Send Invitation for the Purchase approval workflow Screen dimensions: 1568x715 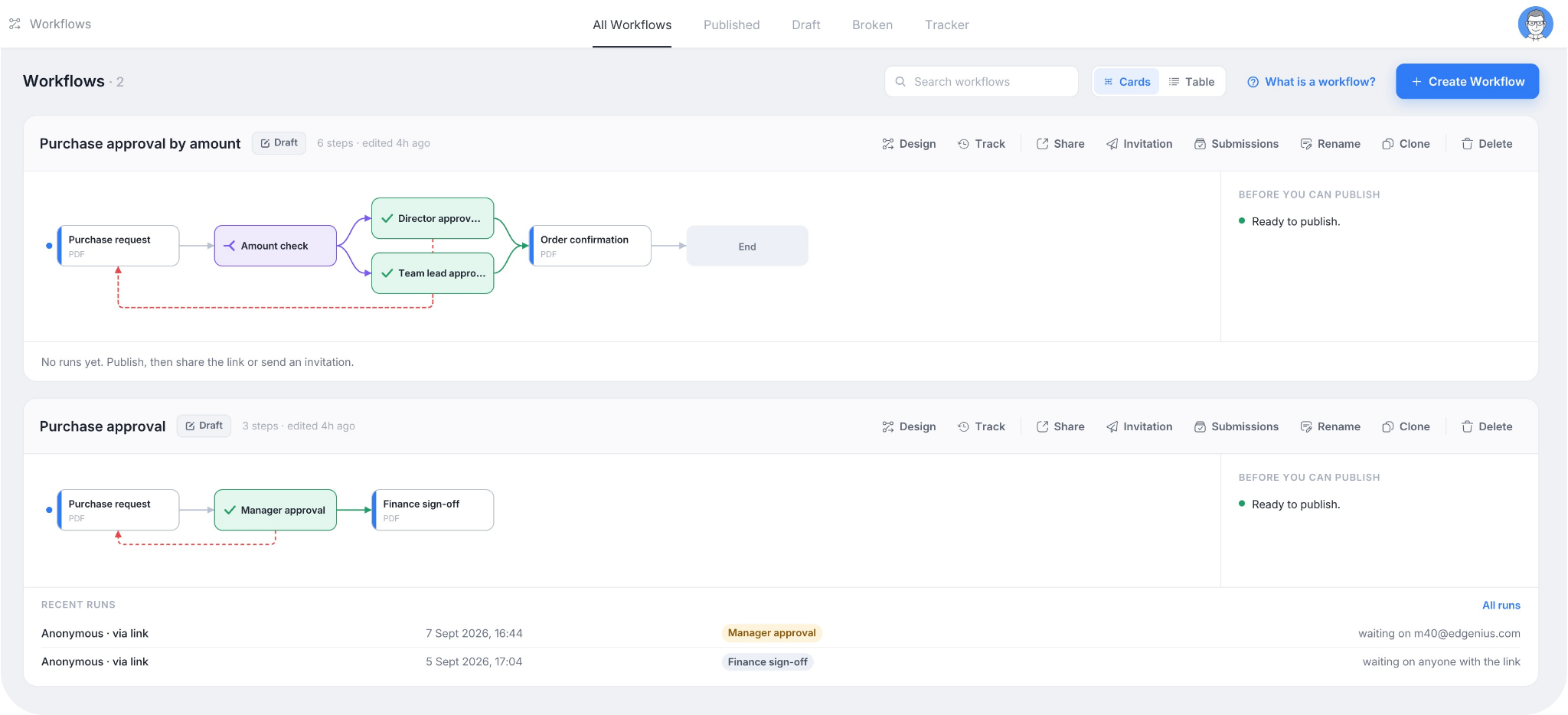(1139, 426)
